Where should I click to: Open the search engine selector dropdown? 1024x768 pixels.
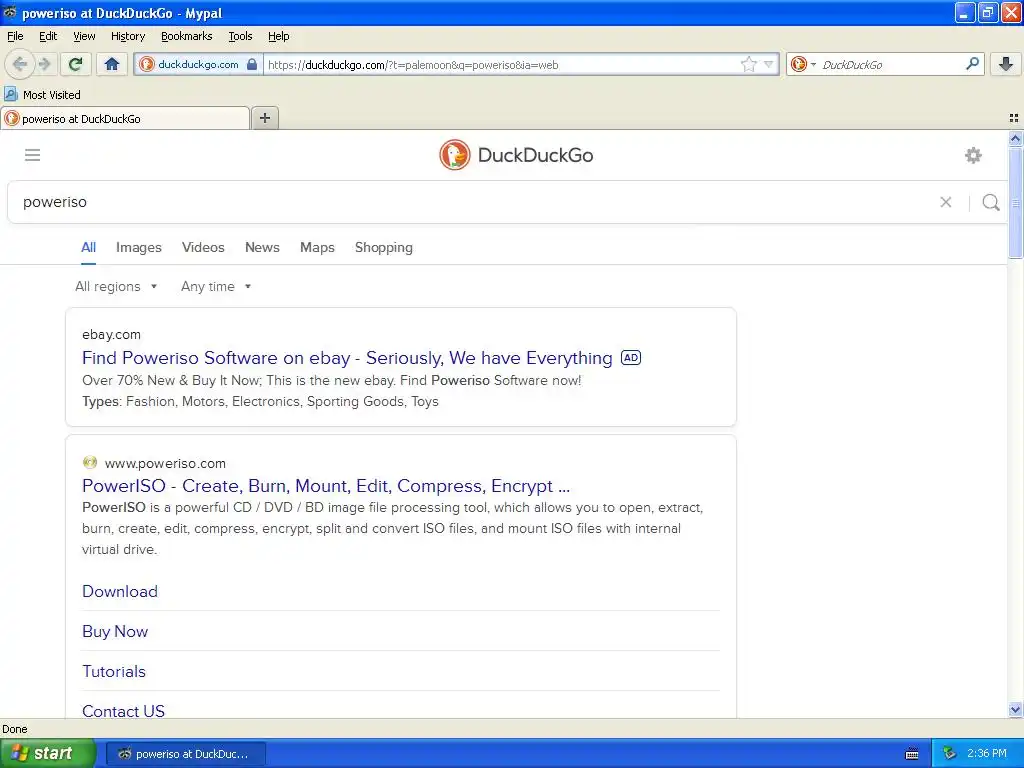coord(803,64)
